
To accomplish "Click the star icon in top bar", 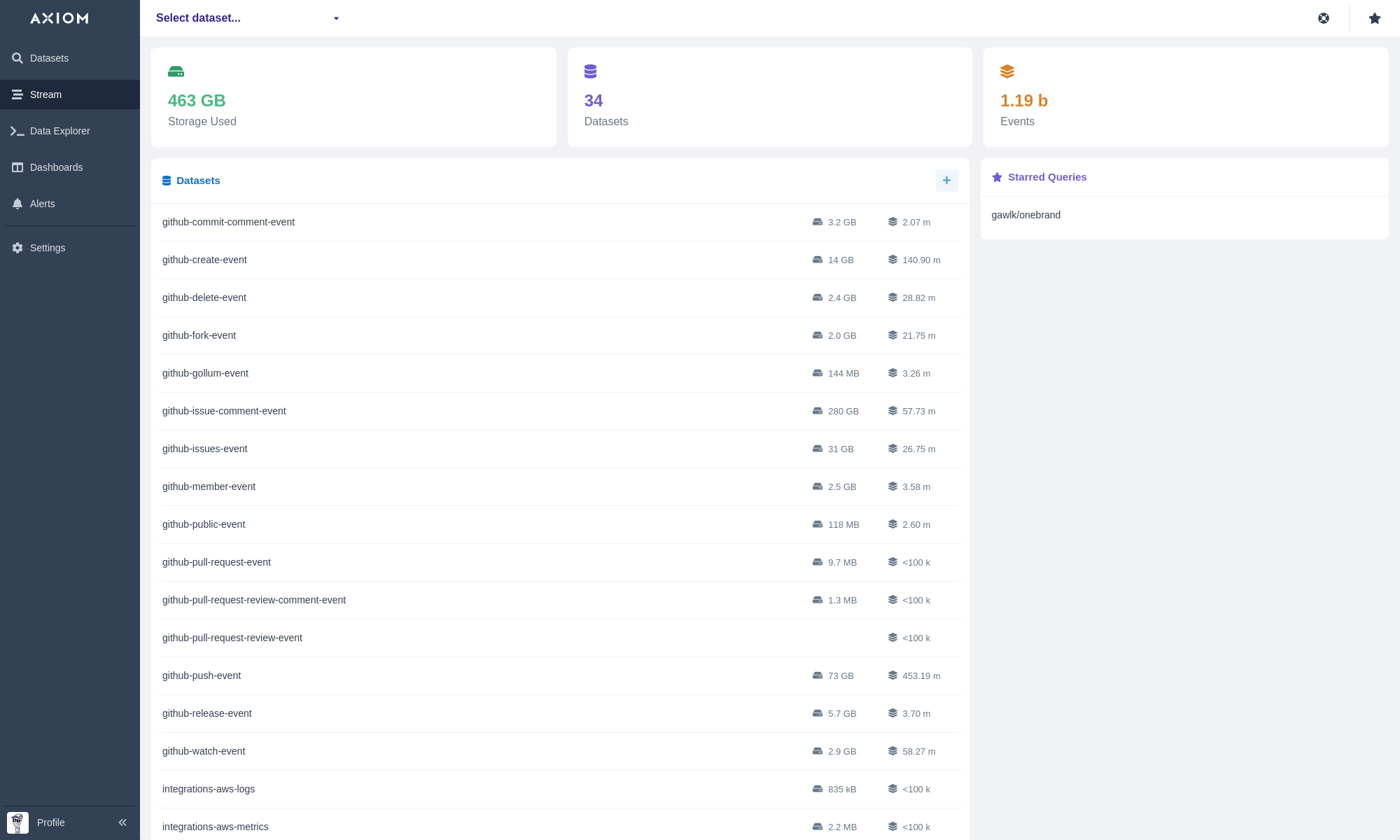I will (1374, 18).
